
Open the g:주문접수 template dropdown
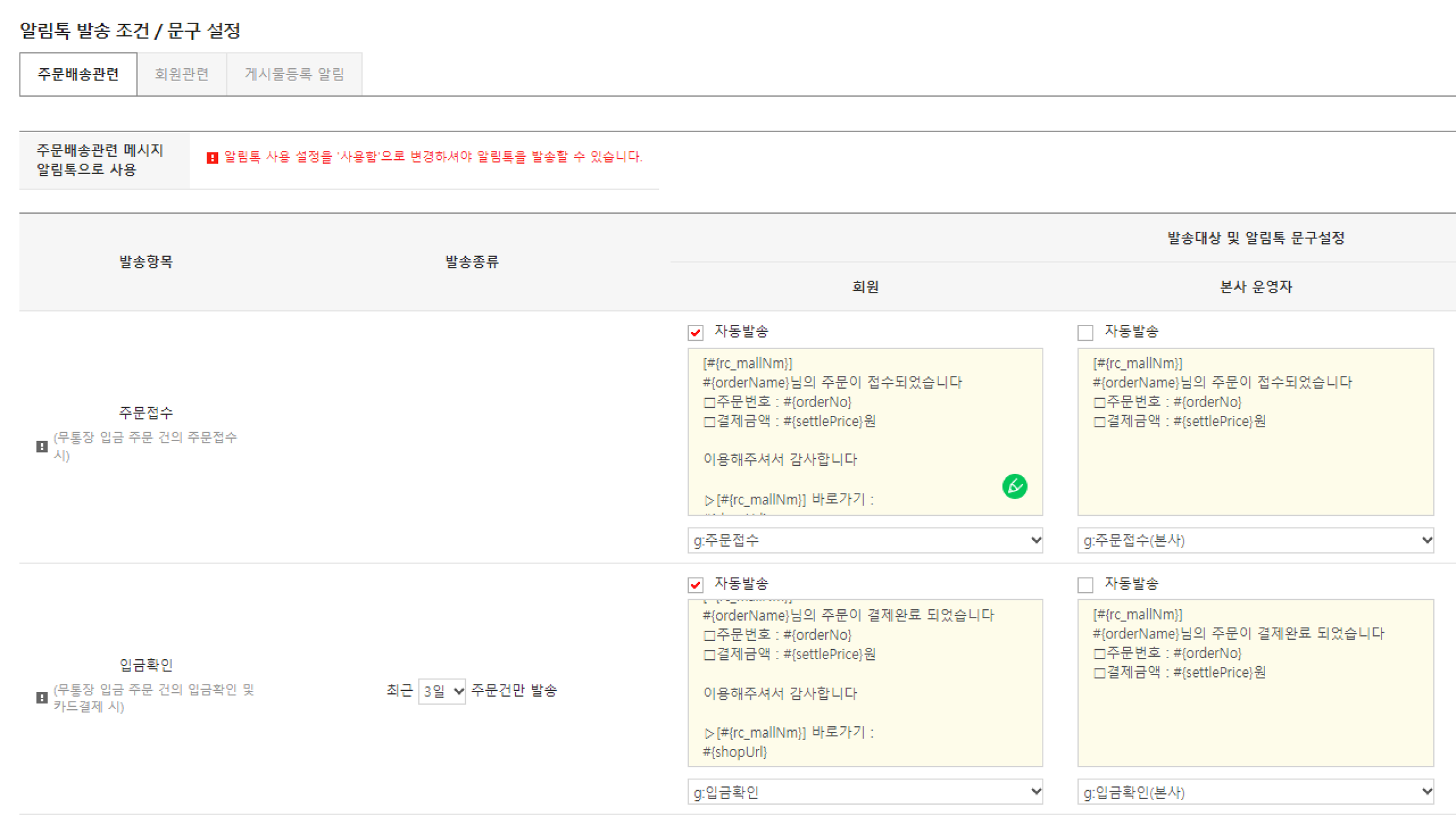pyautogui.click(x=864, y=540)
